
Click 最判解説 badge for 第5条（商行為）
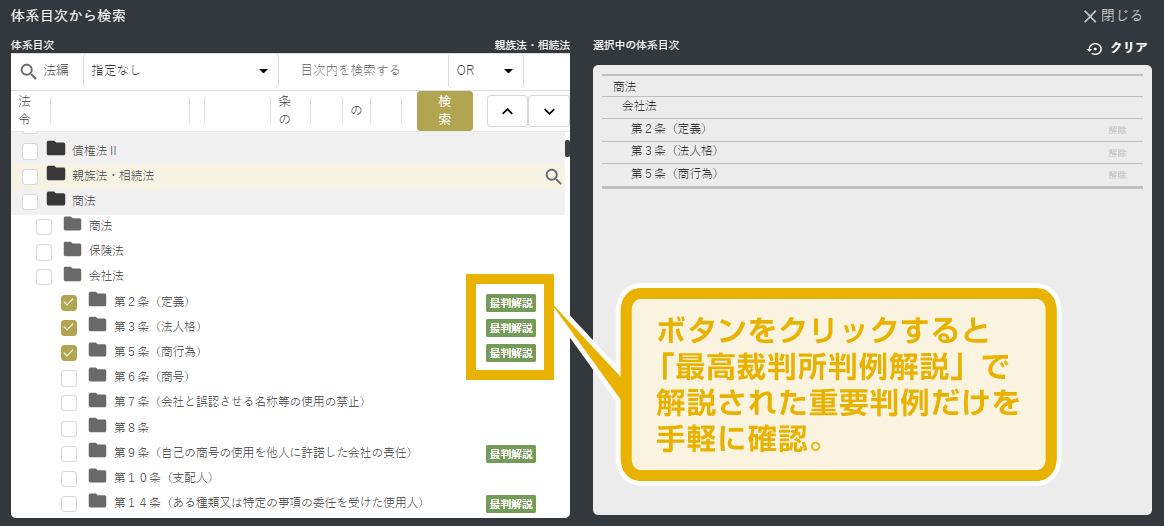coord(510,353)
